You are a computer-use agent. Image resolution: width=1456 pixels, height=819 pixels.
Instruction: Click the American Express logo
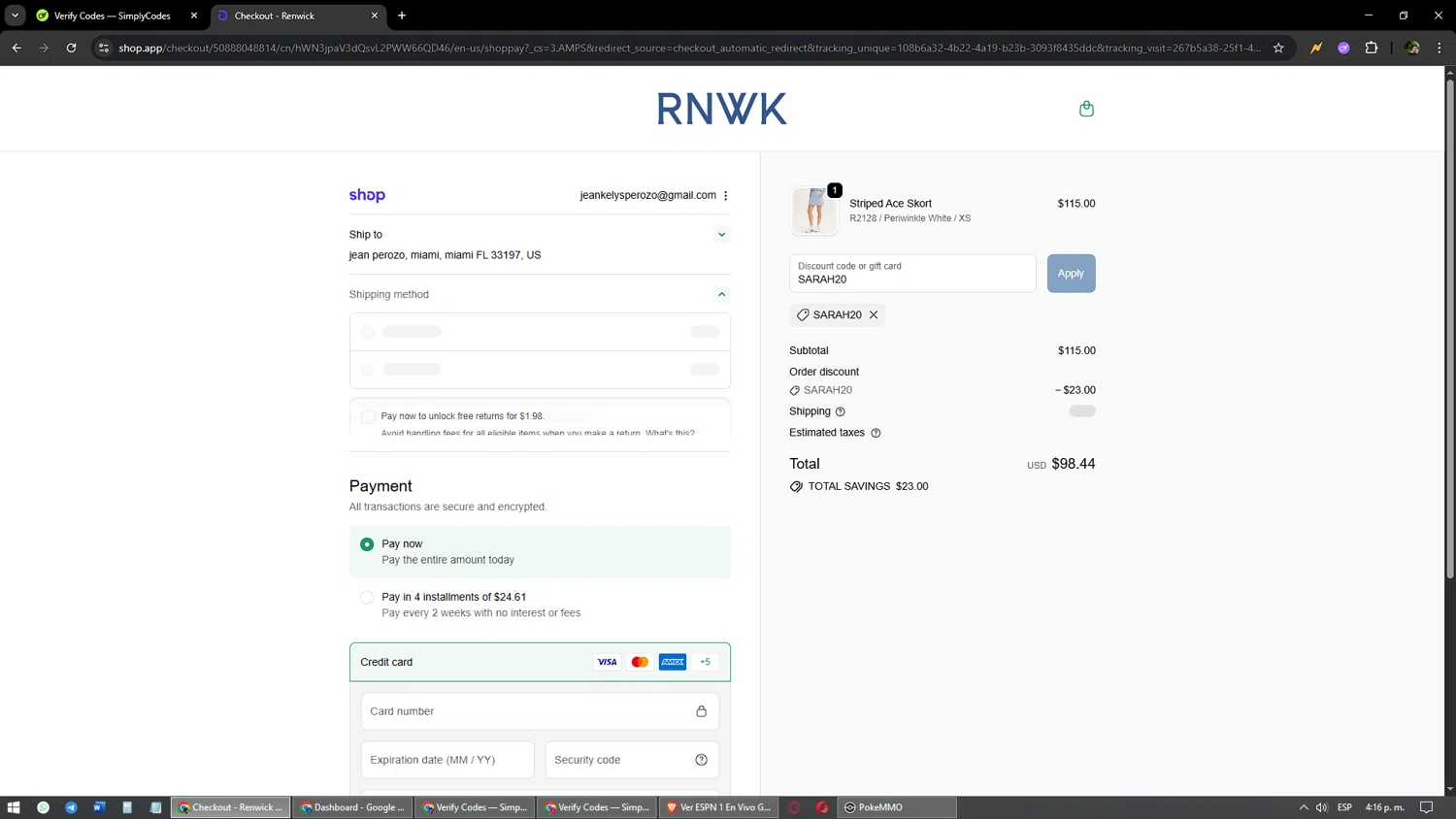pos(673,662)
